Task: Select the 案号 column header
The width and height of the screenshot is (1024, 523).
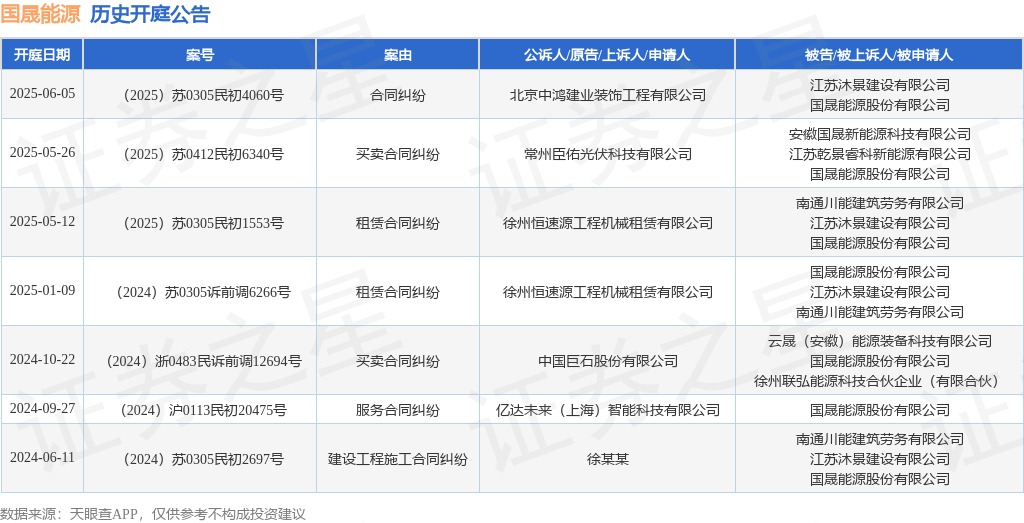Action: [x=200, y=55]
